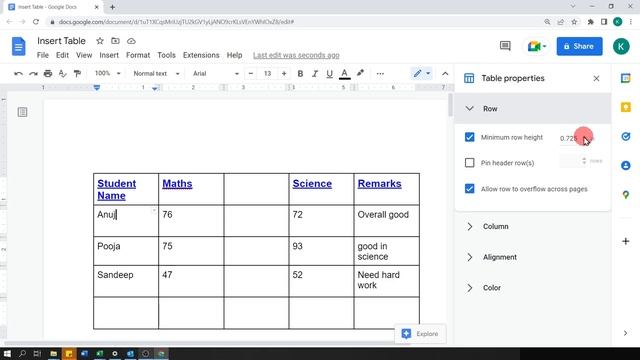
Task: Go to Docs home icon
Action: (18, 46)
